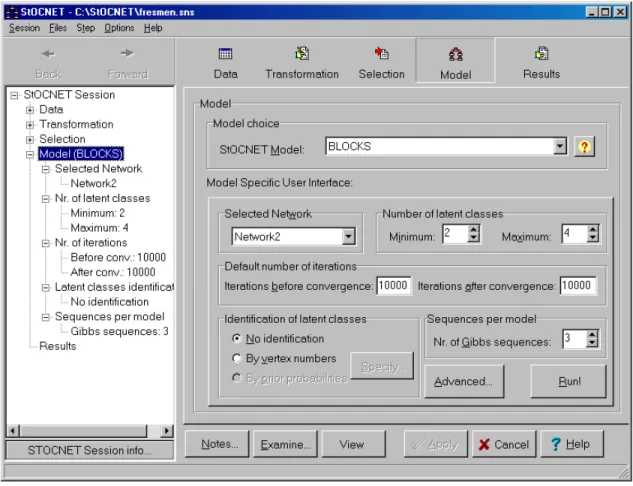Collapse the Model (BLOCKS) tree node
This screenshot has height=486, width=633.
click(29, 154)
